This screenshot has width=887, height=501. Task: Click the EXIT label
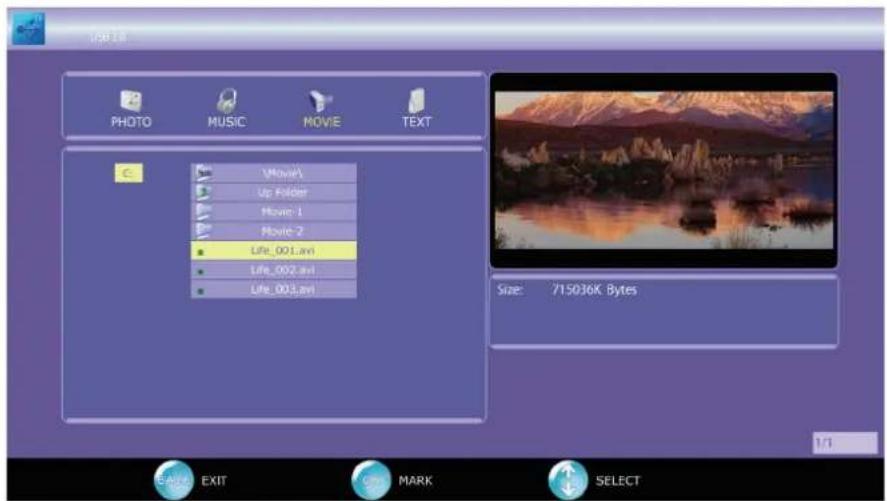coord(214,481)
